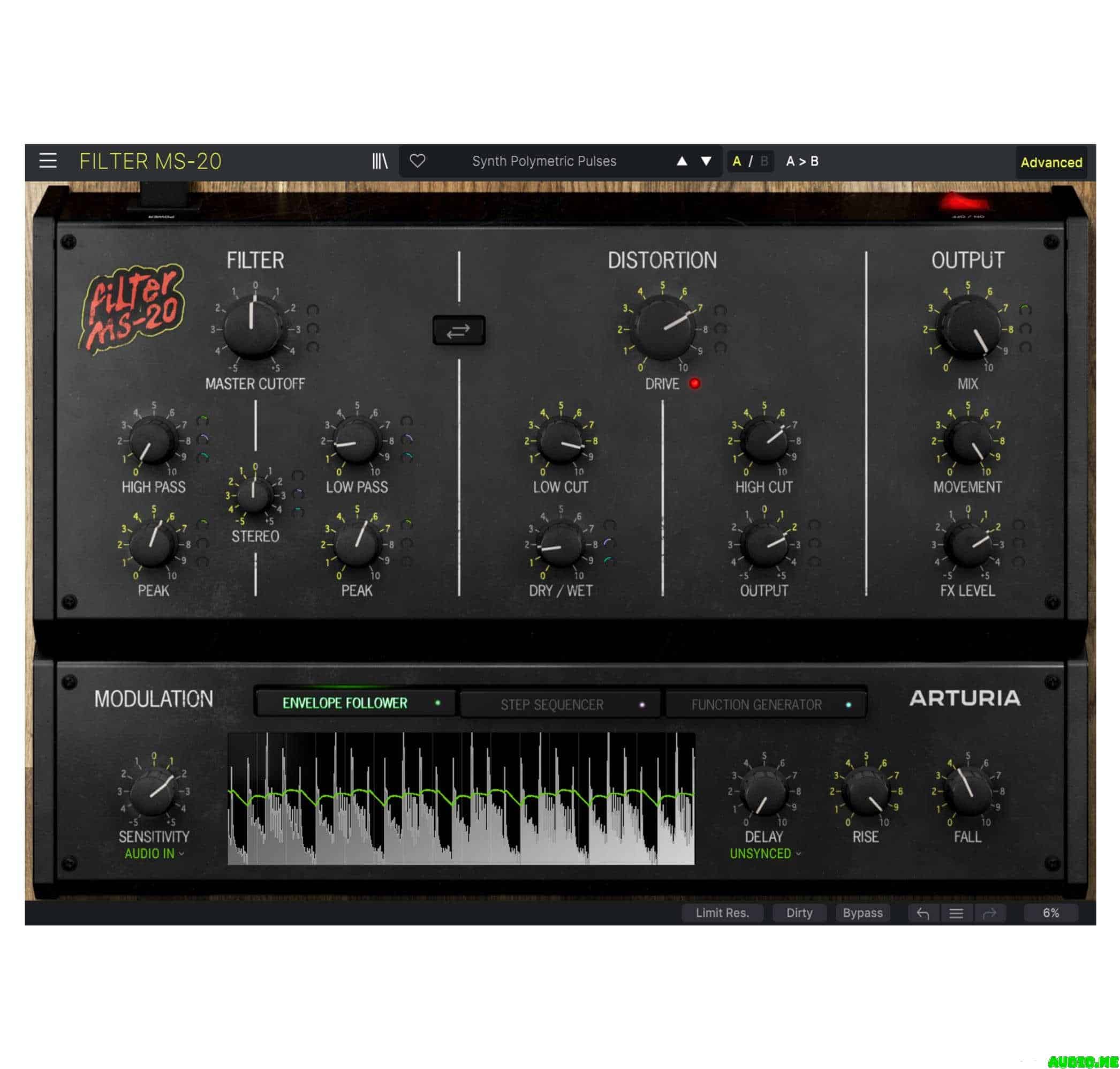Open the preset name Synth Polymetric Pulses
1120x1069 pixels.
(544, 161)
